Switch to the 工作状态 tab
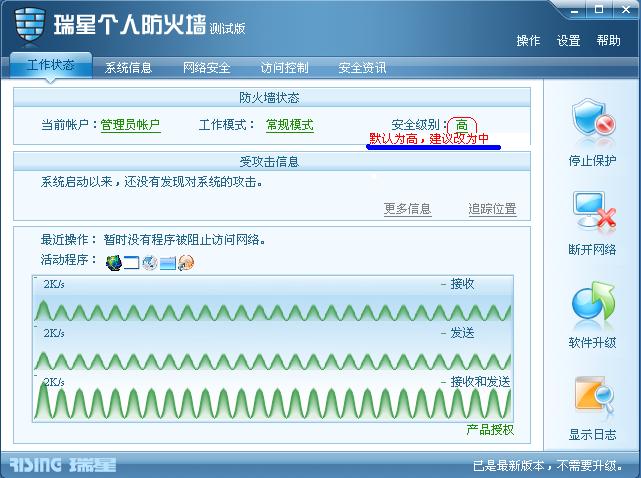Image resolution: width=641 pixels, height=478 pixels. pyautogui.click(x=51, y=65)
